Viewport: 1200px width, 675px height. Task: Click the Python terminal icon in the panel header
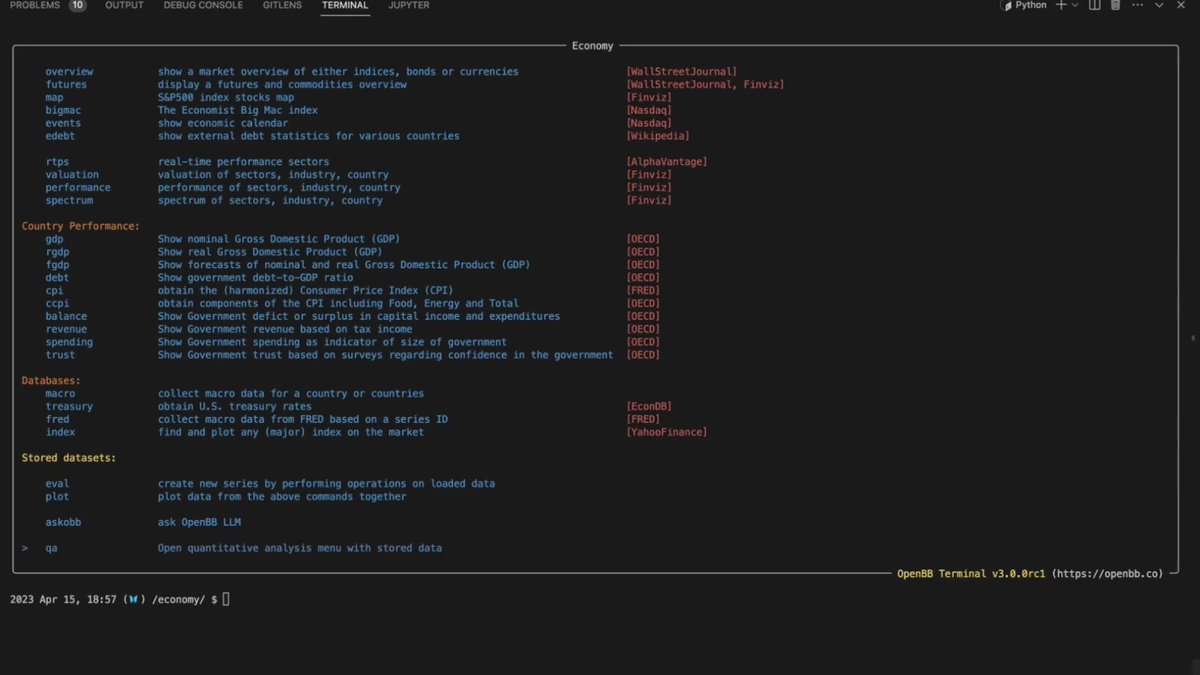click(x=1006, y=5)
